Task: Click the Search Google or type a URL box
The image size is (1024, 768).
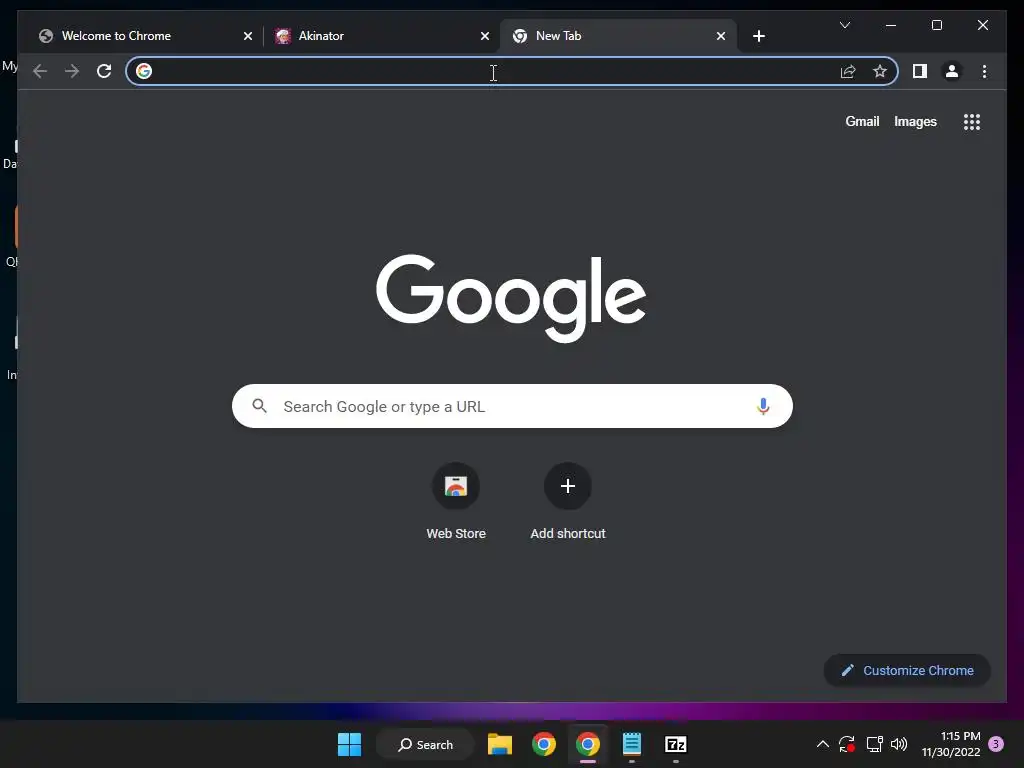Action: [512, 406]
